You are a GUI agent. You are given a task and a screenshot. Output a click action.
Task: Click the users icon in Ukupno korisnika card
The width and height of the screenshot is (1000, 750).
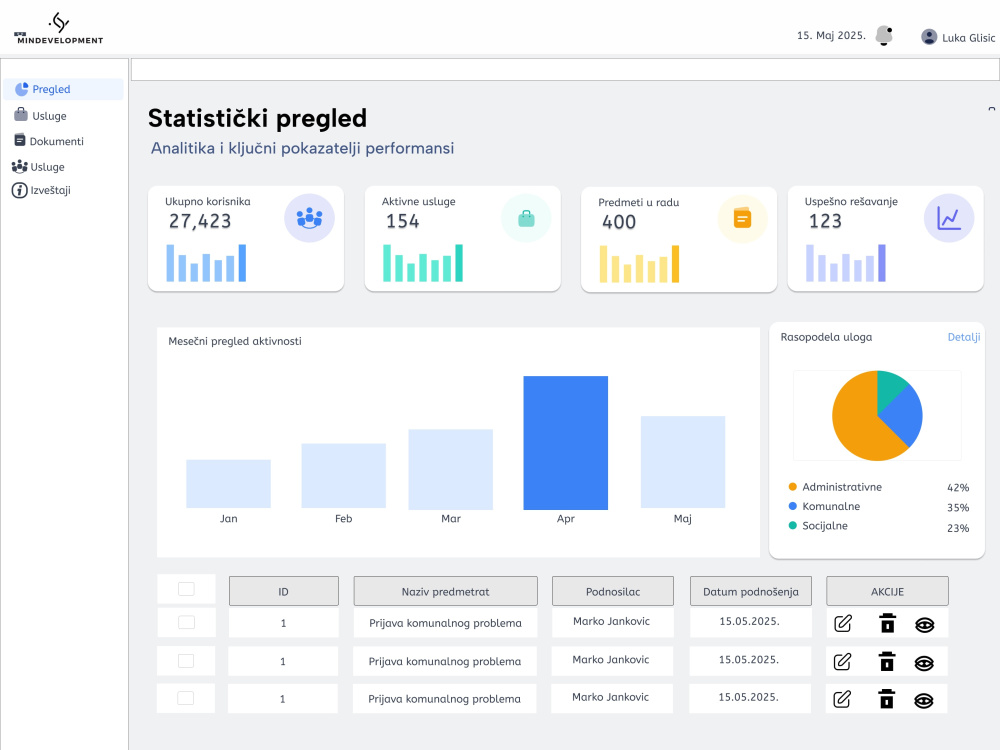click(x=309, y=218)
